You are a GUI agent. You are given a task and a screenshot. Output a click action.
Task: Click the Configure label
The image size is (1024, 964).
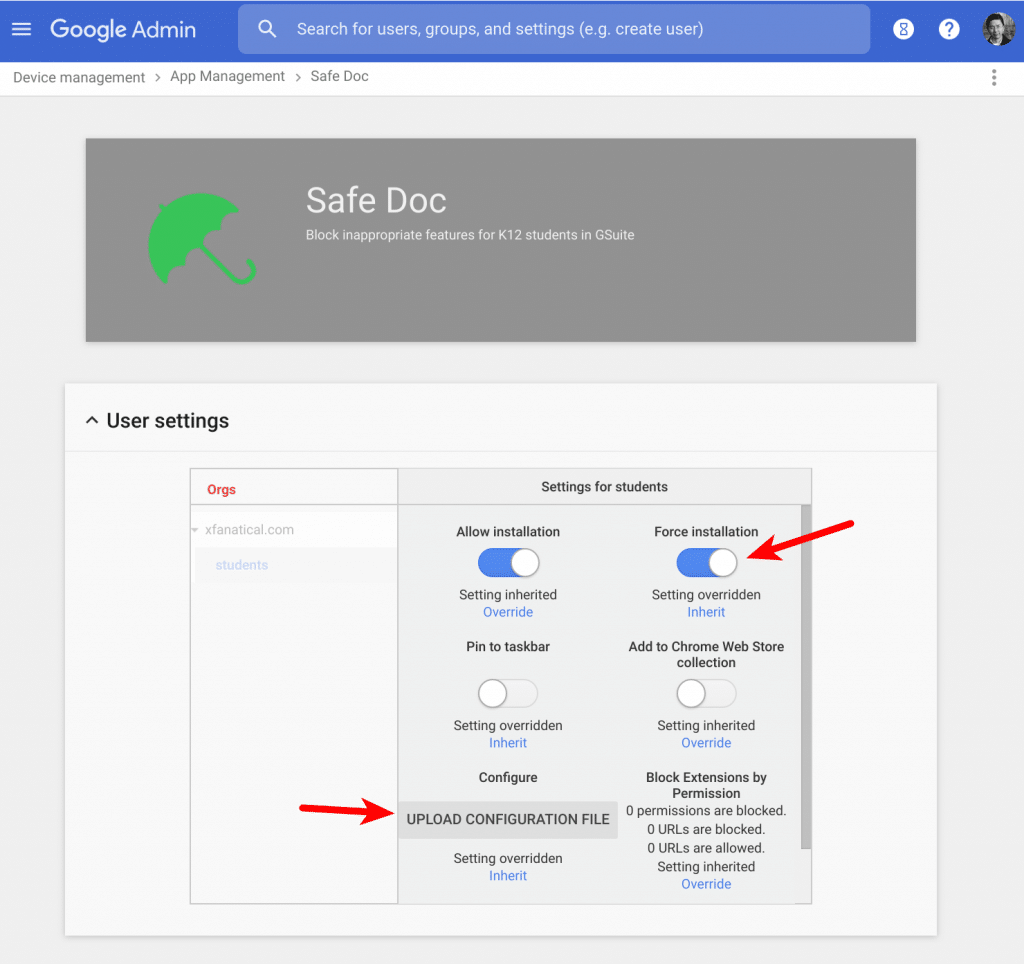coord(508,778)
